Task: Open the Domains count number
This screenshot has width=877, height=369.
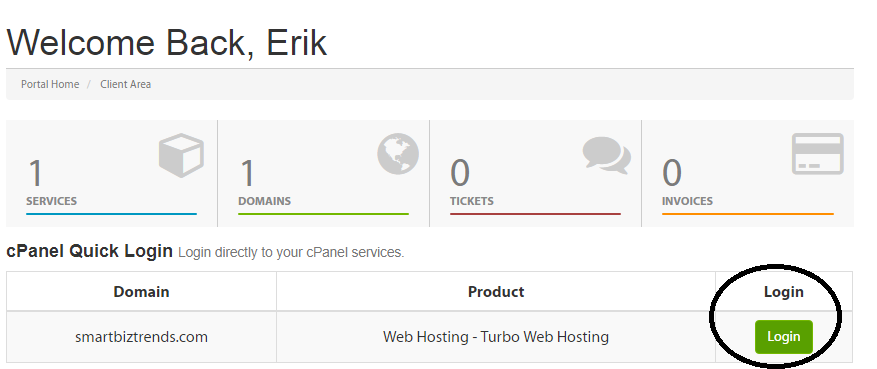Action: [x=247, y=173]
